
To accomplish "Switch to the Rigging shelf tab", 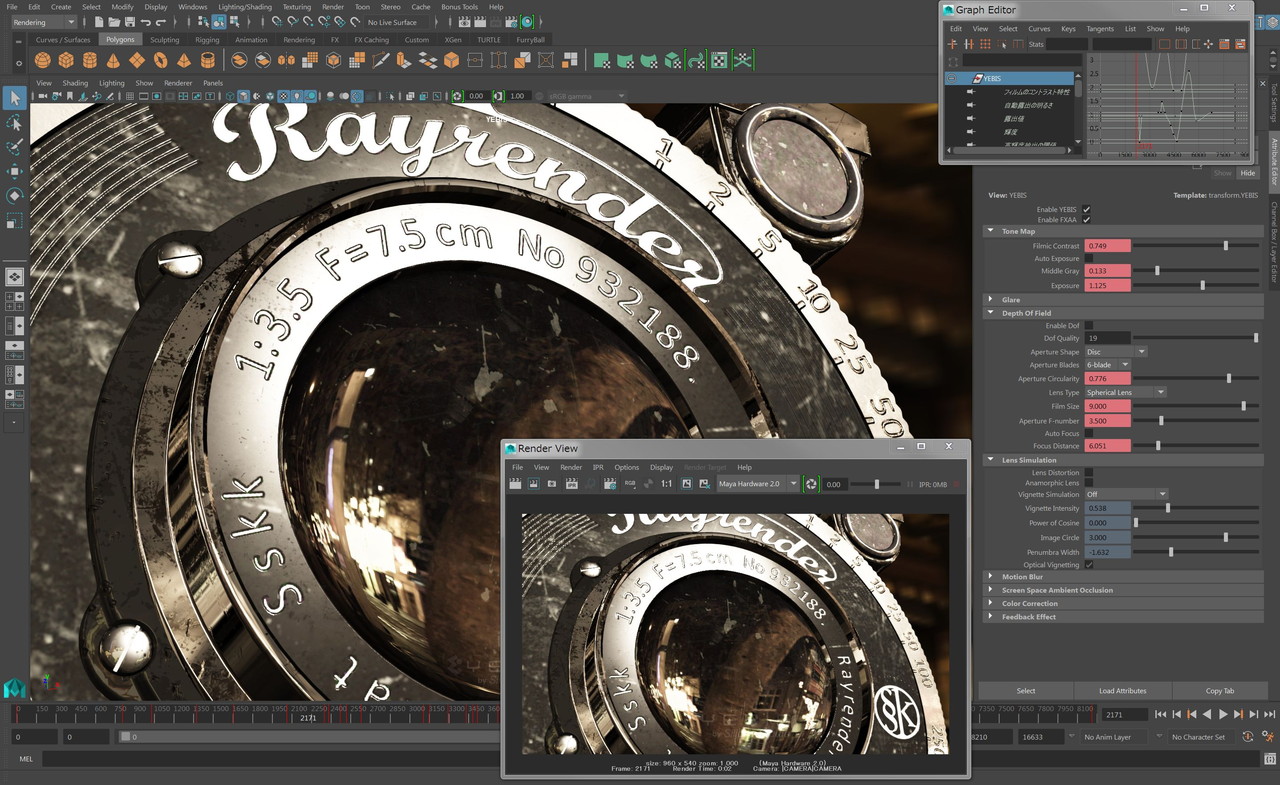I will tap(207, 40).
